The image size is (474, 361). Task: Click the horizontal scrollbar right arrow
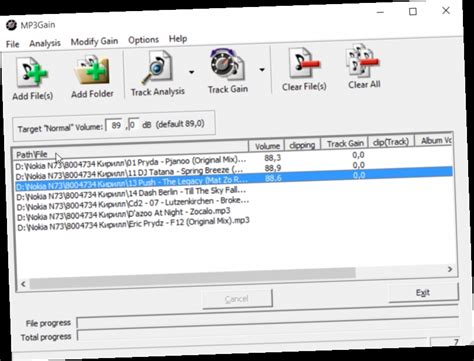pos(450,269)
